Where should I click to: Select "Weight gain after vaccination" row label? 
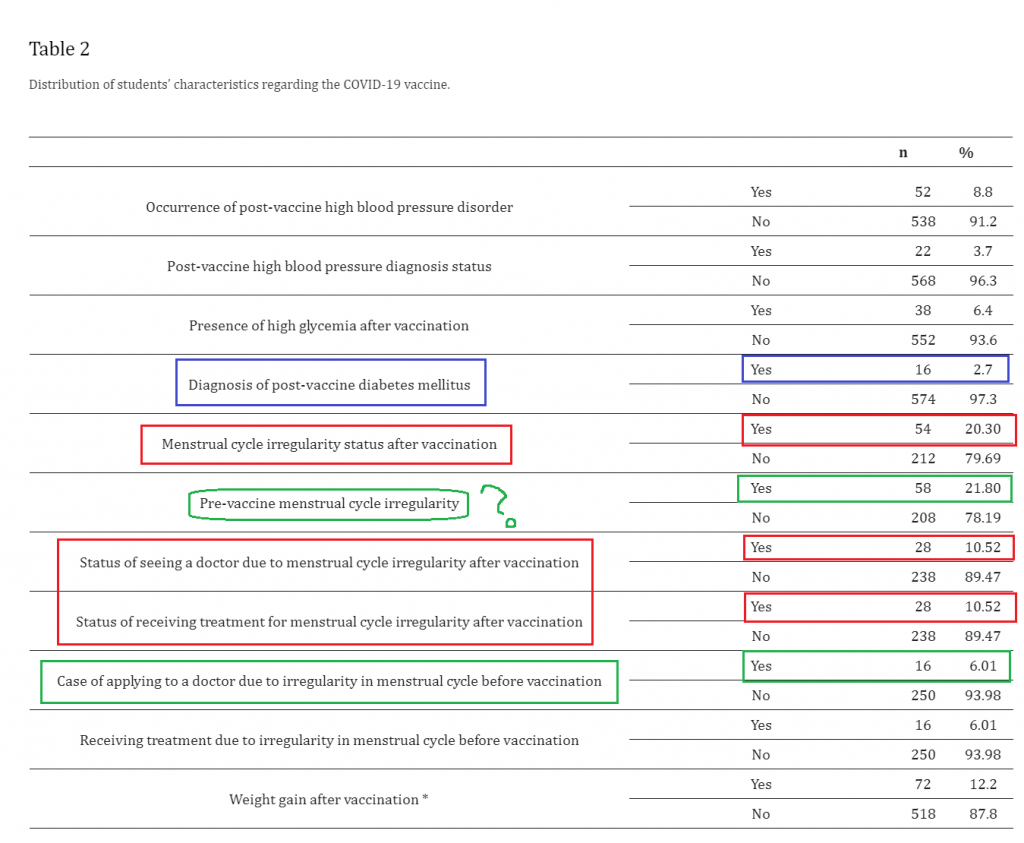click(329, 799)
